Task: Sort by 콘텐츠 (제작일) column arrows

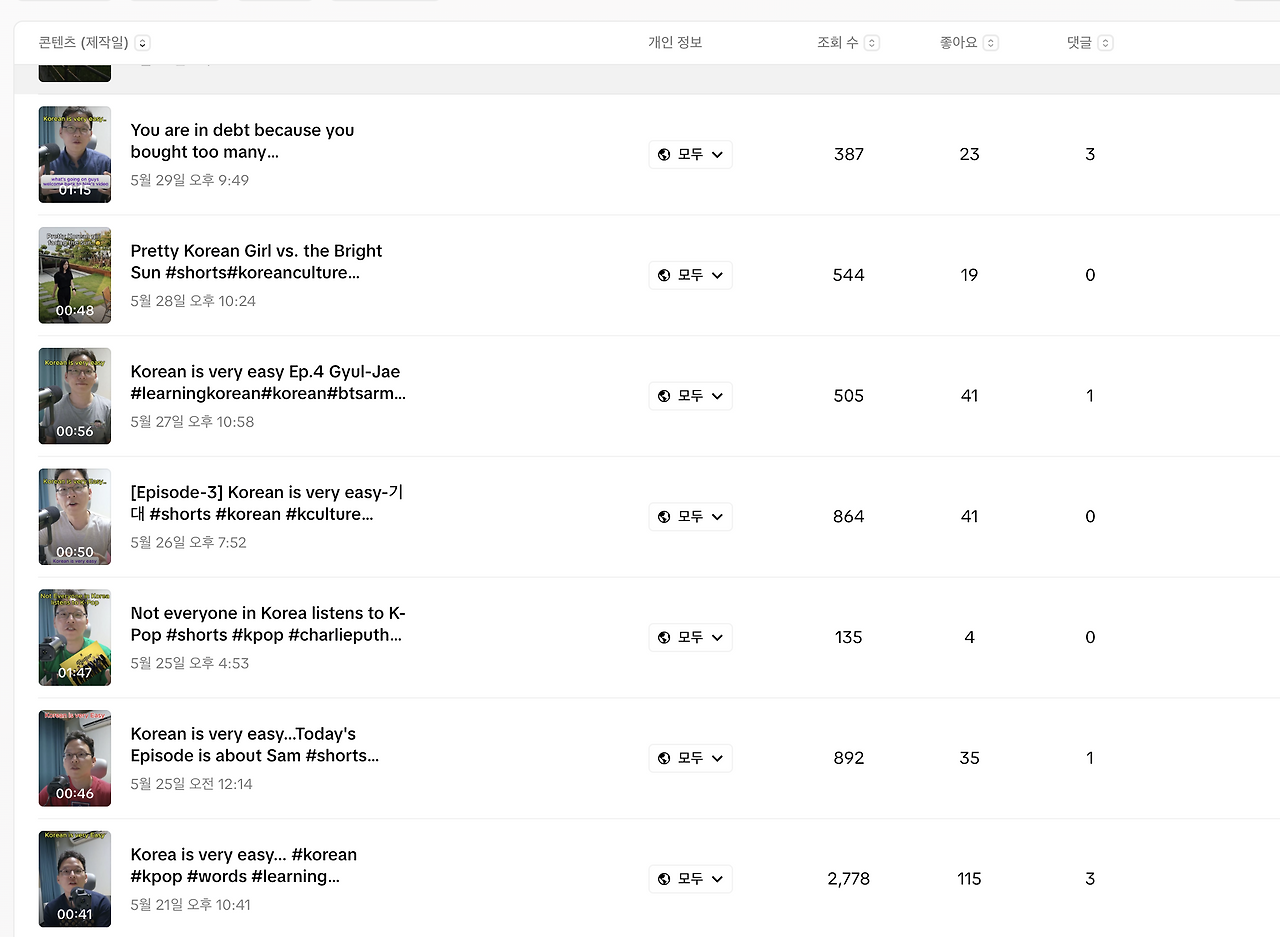Action: pos(142,43)
